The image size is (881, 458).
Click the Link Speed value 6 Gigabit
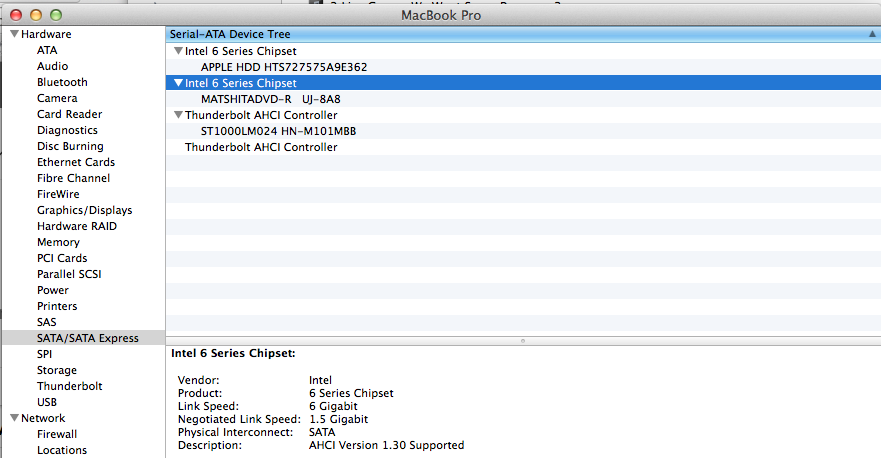(x=333, y=406)
